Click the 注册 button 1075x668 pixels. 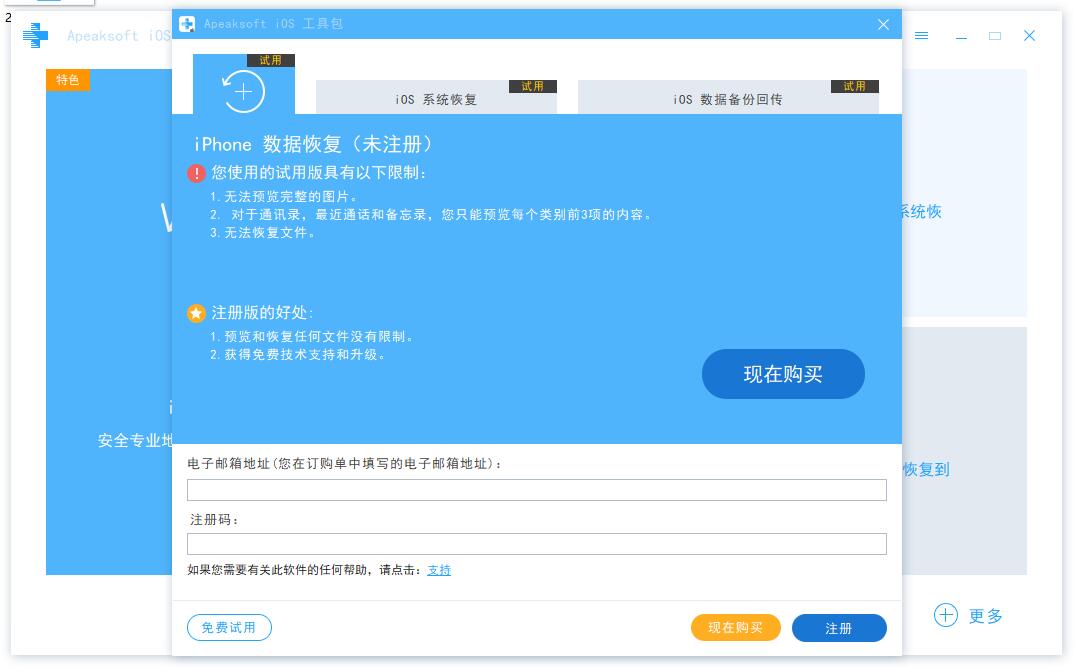(839, 628)
